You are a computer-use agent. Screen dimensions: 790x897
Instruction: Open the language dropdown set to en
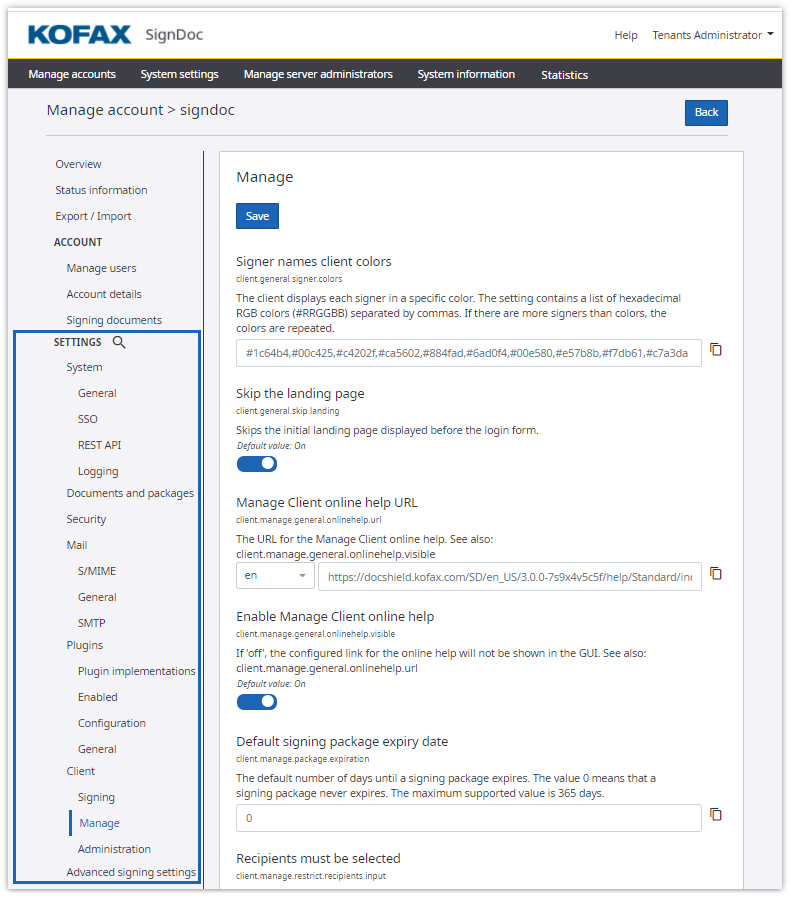point(275,576)
